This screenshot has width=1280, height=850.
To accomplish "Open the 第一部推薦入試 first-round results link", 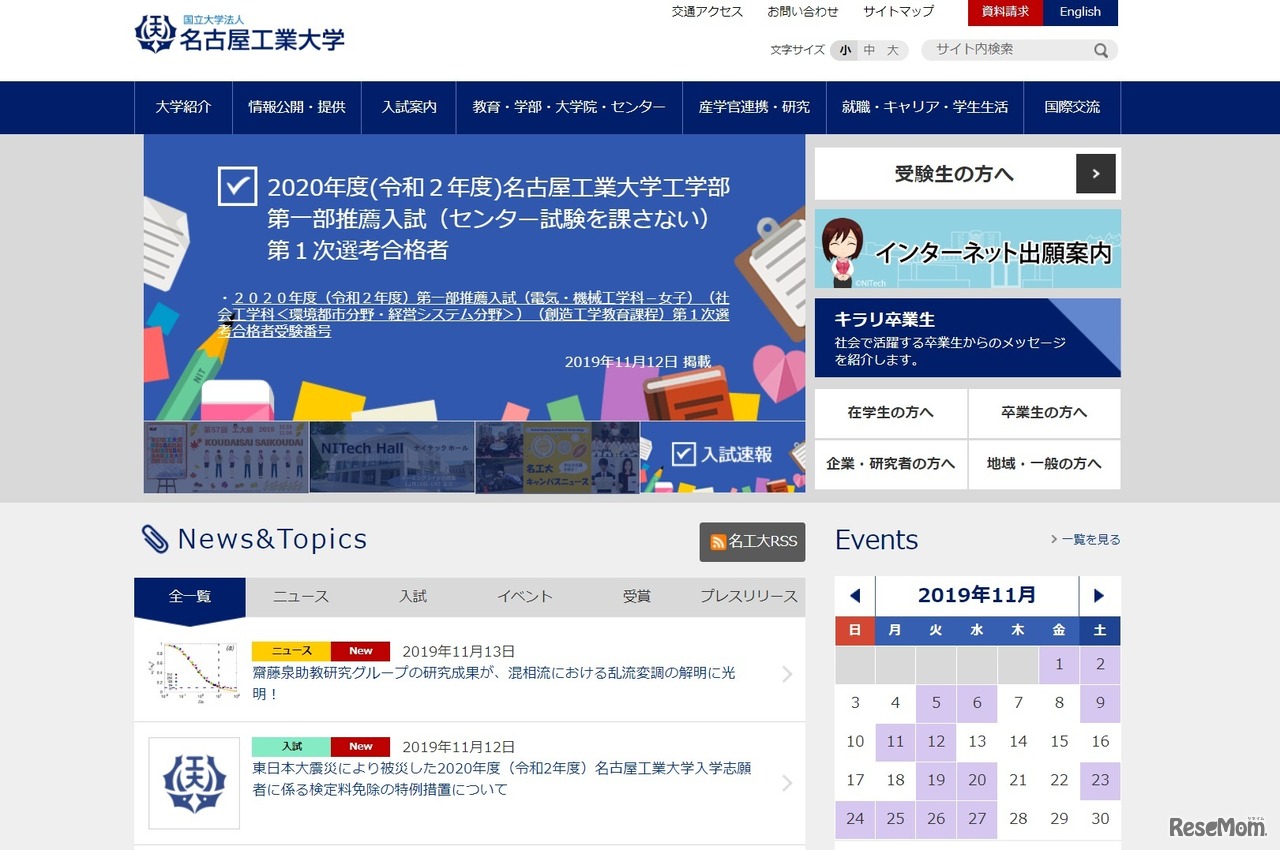I will 474,315.
